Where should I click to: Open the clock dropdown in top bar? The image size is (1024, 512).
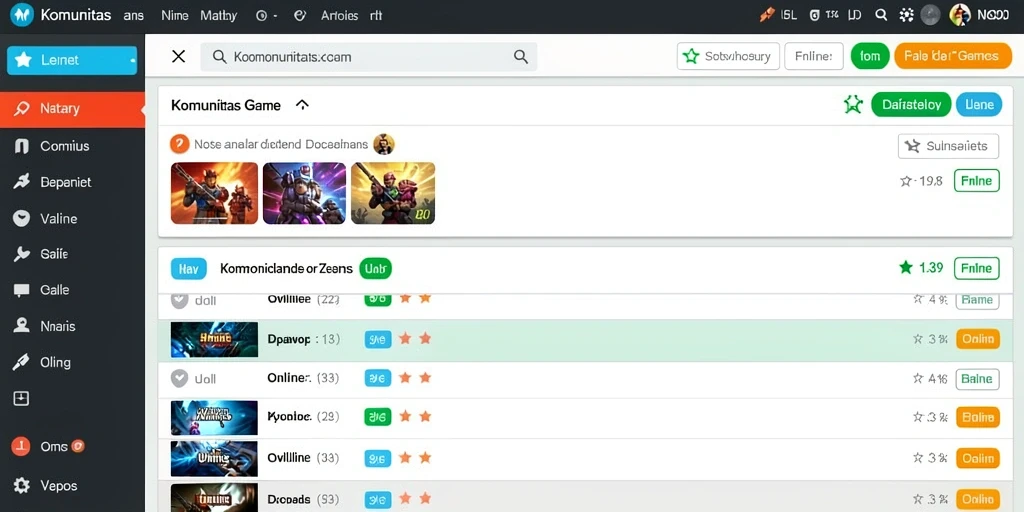tap(266, 16)
